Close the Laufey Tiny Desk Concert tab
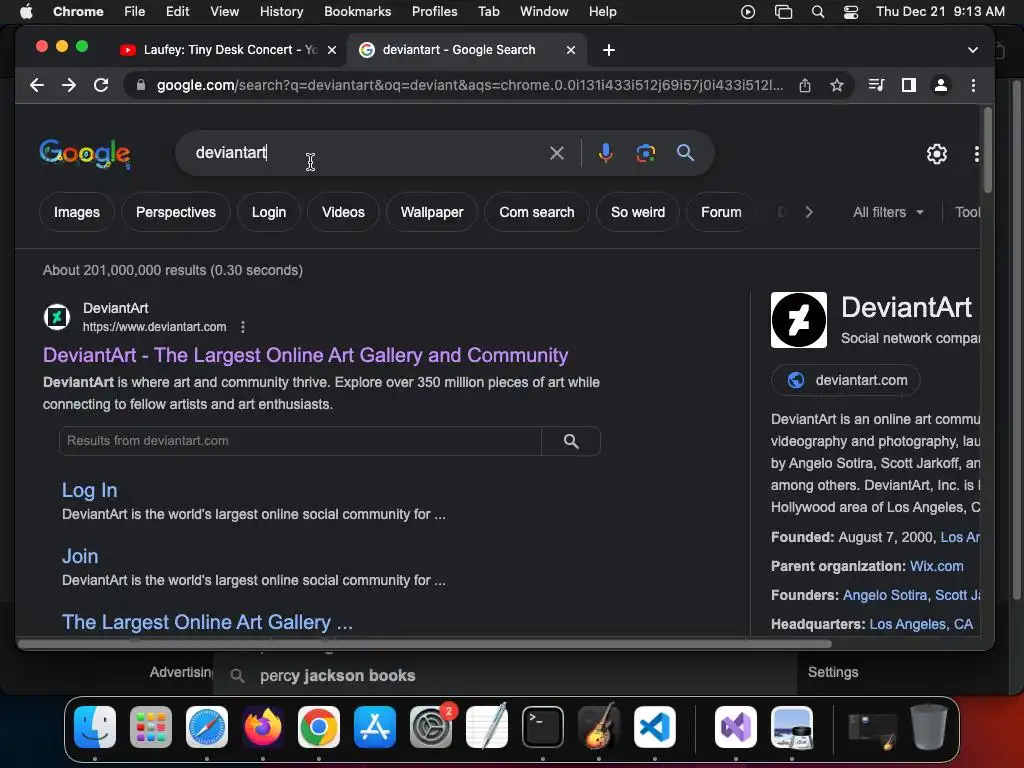The width and height of the screenshot is (1024, 768). pyautogui.click(x=332, y=50)
